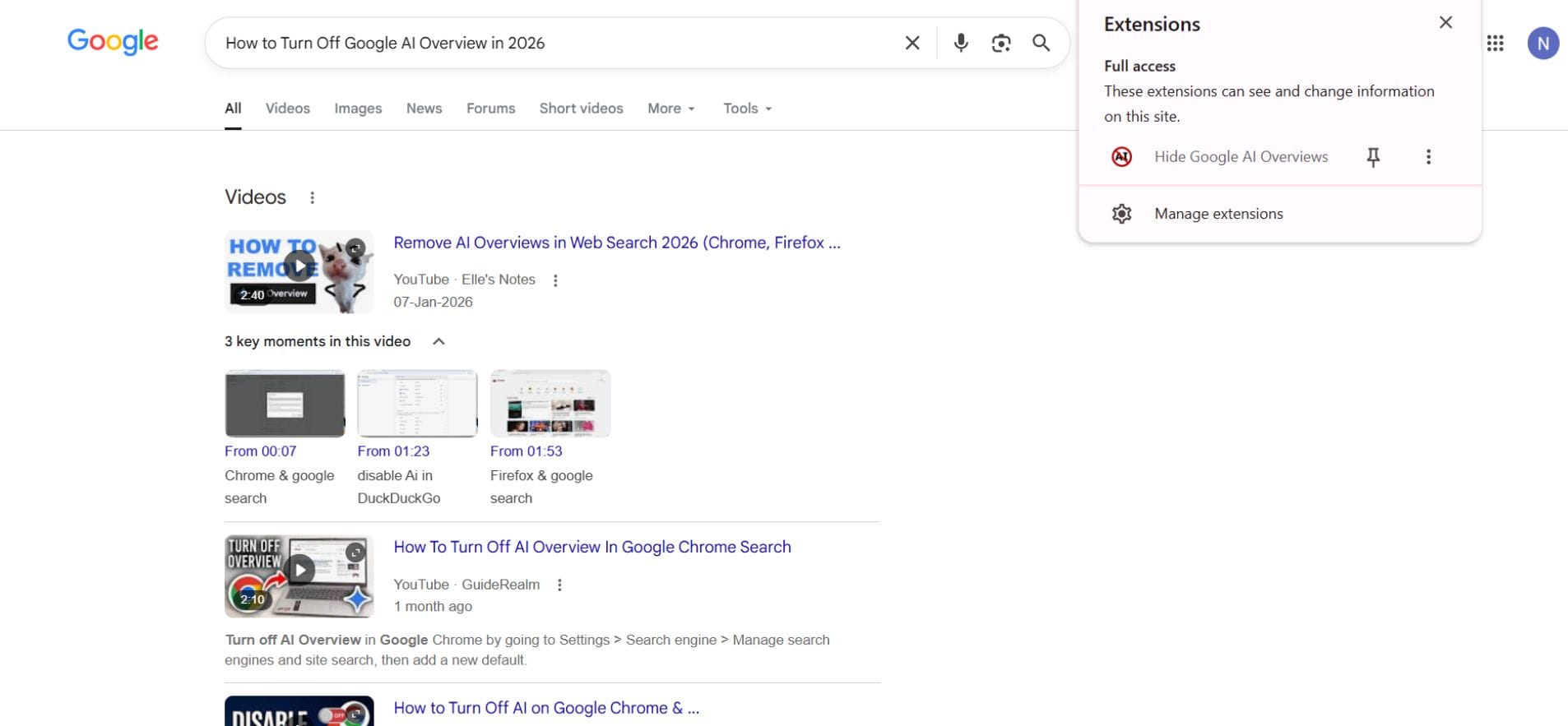Viewport: 1568px width, 726px height.
Task: Open the DISABLE video thumbnail
Action: 299,711
